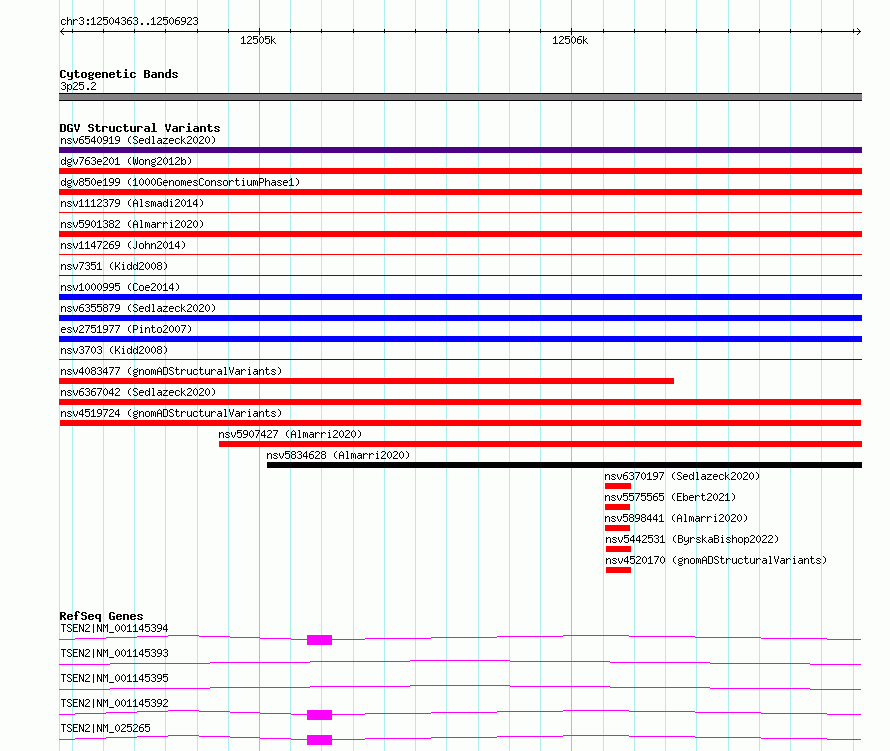Select the purple nsv6540919 variant bar
Screen dimensions: 890x751
tap(460, 150)
